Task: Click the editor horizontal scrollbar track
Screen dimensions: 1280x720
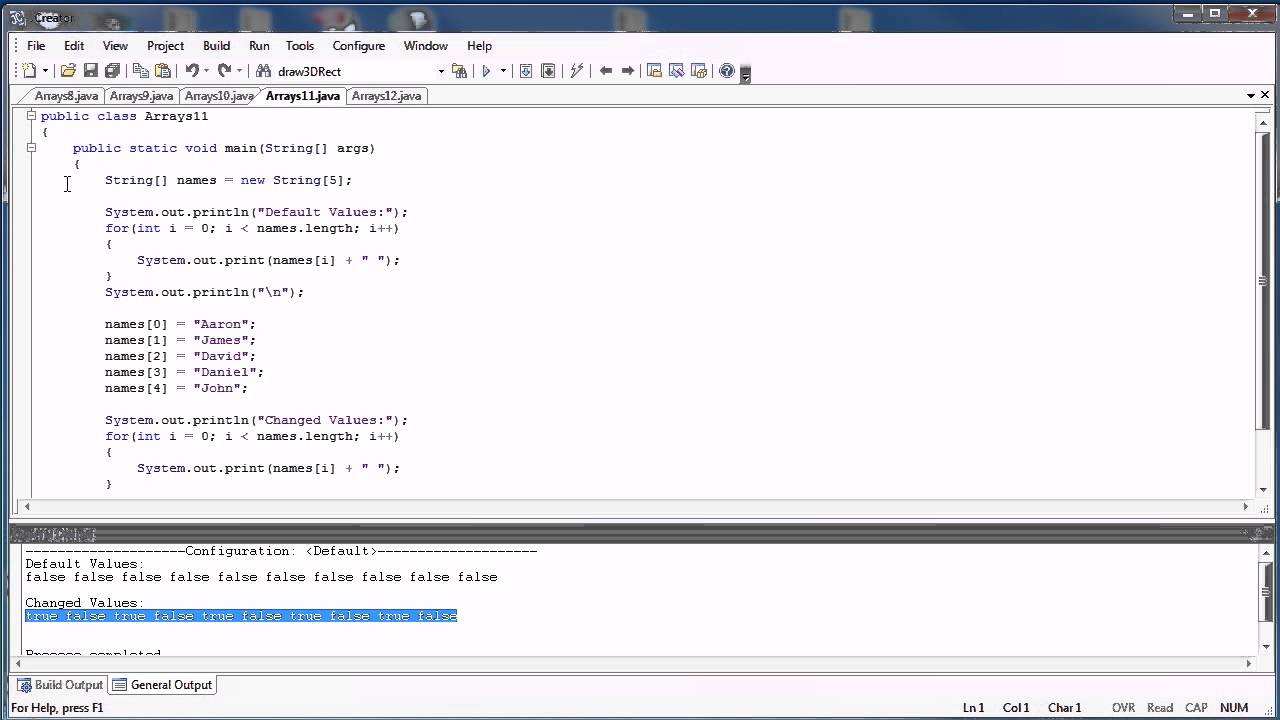Action: [636, 507]
